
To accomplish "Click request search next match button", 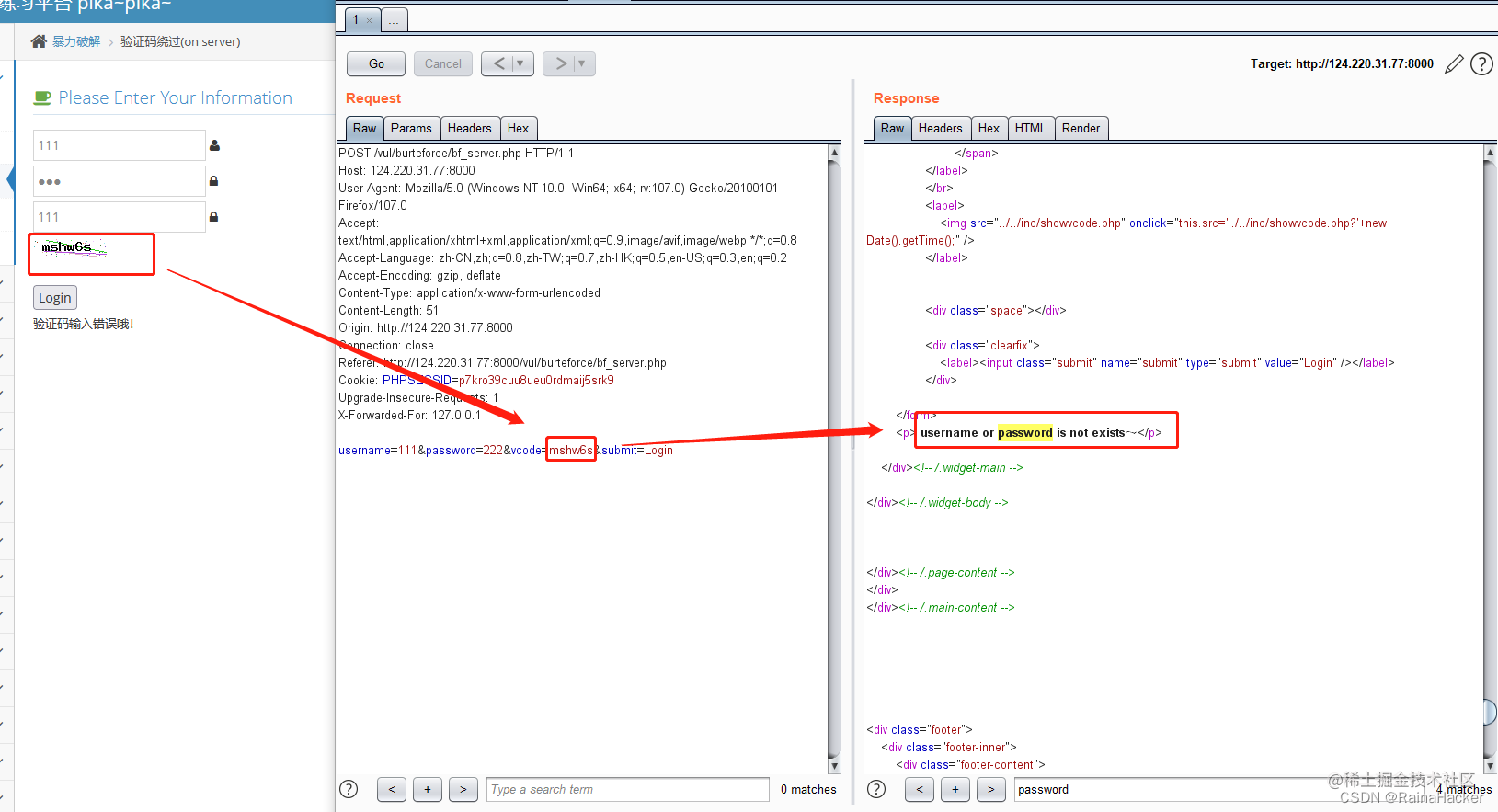I will (x=463, y=789).
